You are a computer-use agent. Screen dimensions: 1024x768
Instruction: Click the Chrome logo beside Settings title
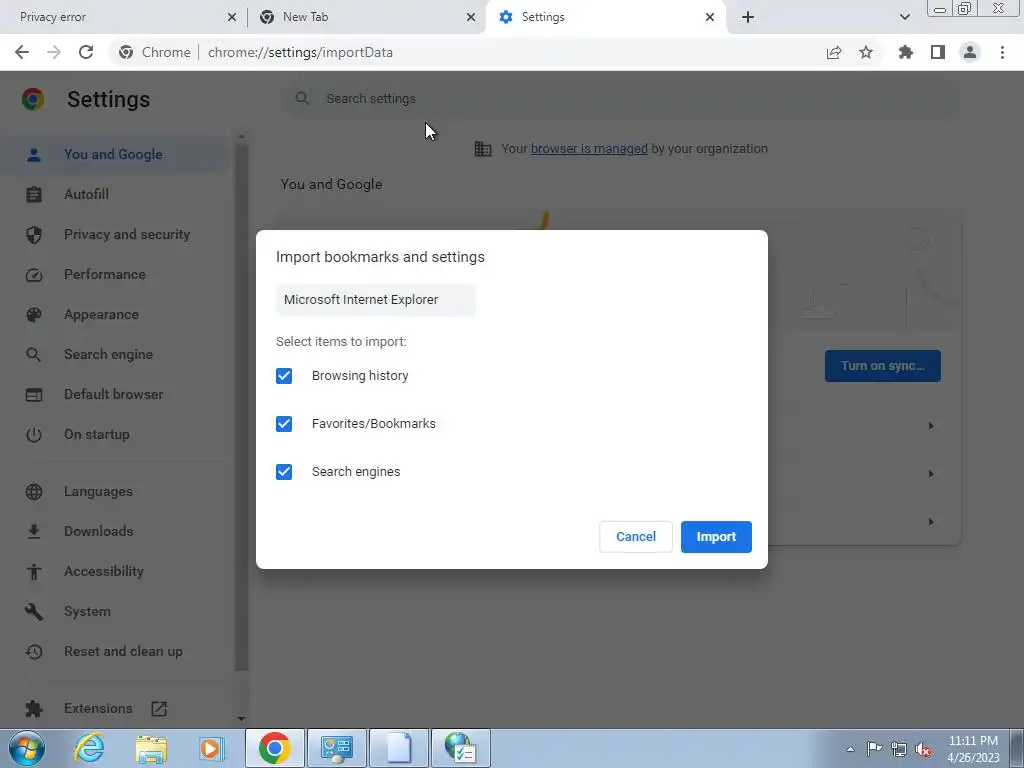point(33,99)
